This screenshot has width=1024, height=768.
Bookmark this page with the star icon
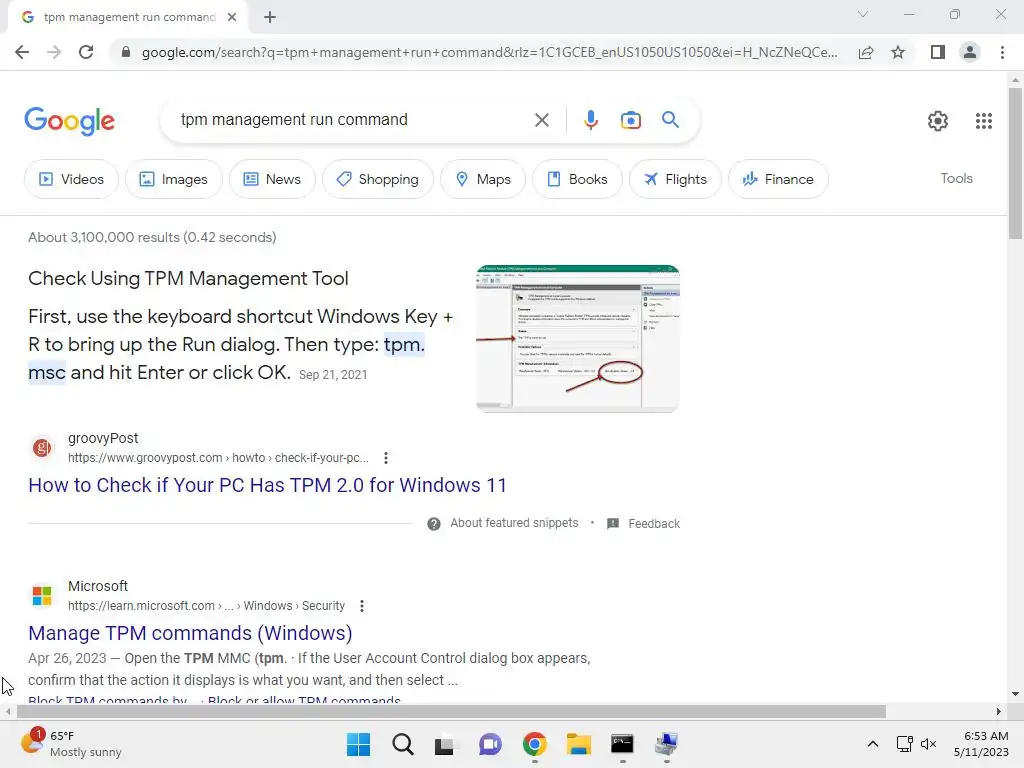click(x=898, y=52)
